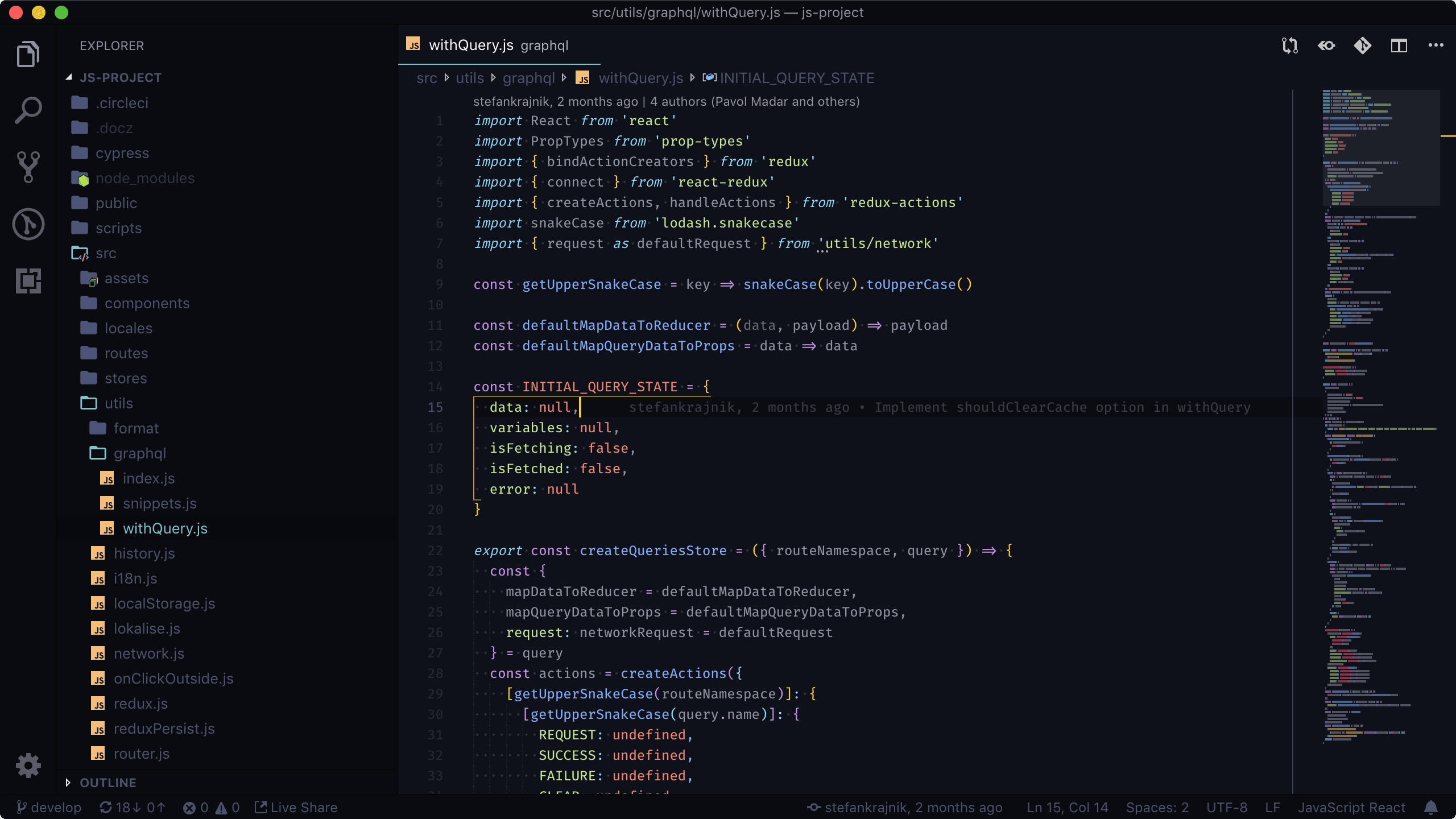The width and height of the screenshot is (1456, 819).
Task: Open Source Control view in activity bar
Action: [x=28, y=167]
